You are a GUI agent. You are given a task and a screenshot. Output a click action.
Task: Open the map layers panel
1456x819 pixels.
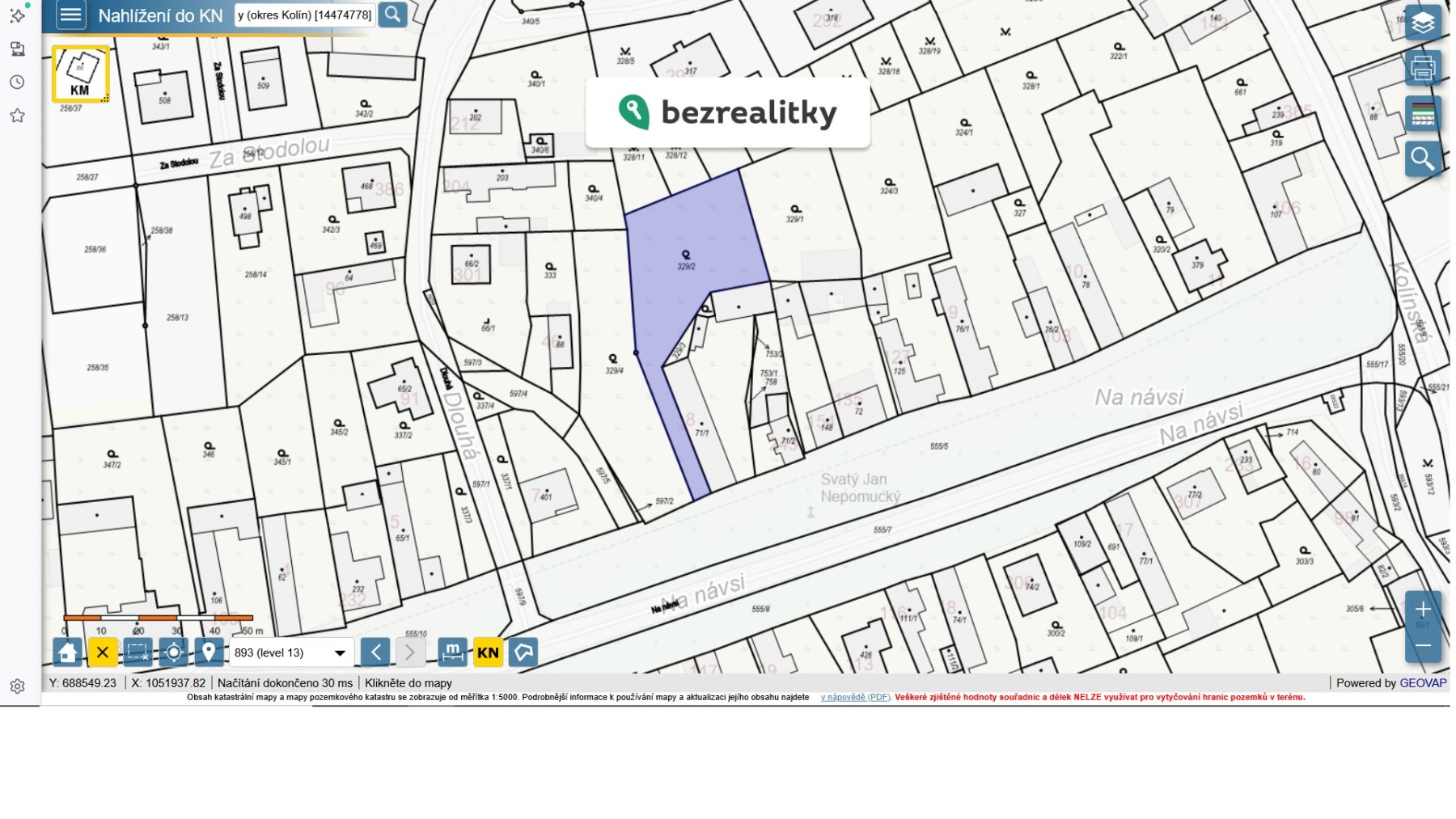point(1422,23)
